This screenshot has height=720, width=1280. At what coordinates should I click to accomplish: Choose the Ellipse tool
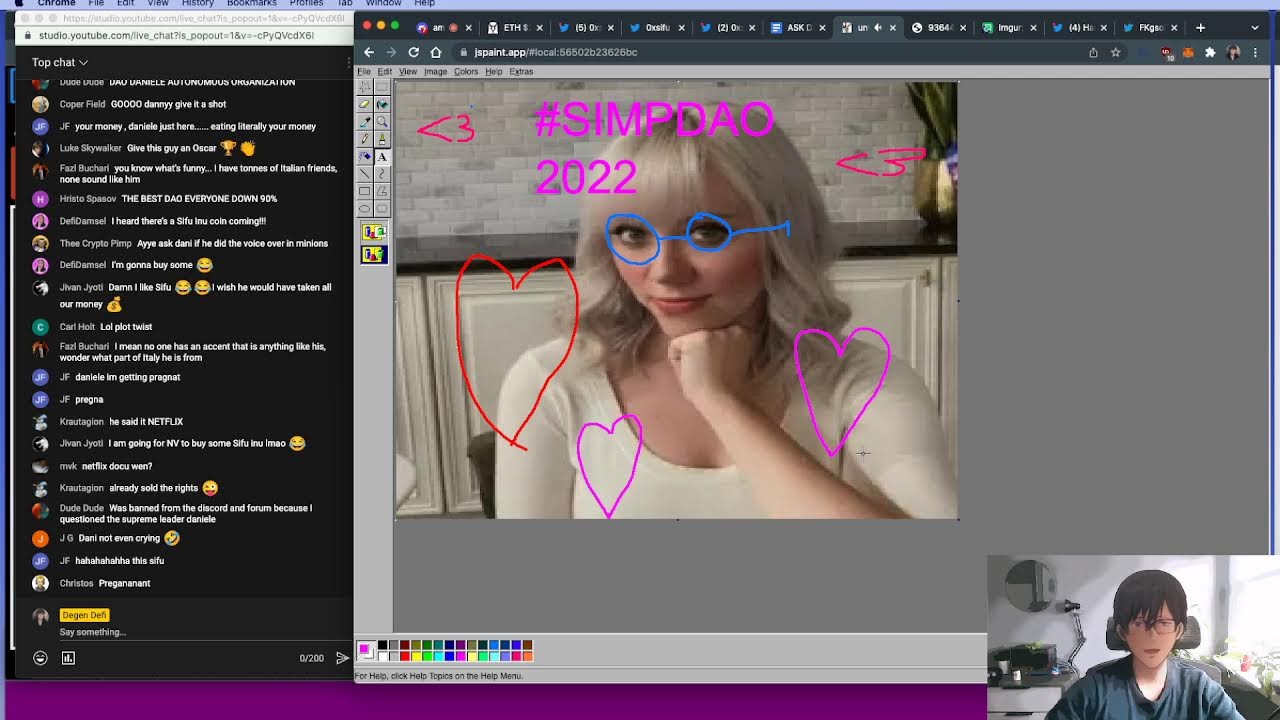pos(365,208)
